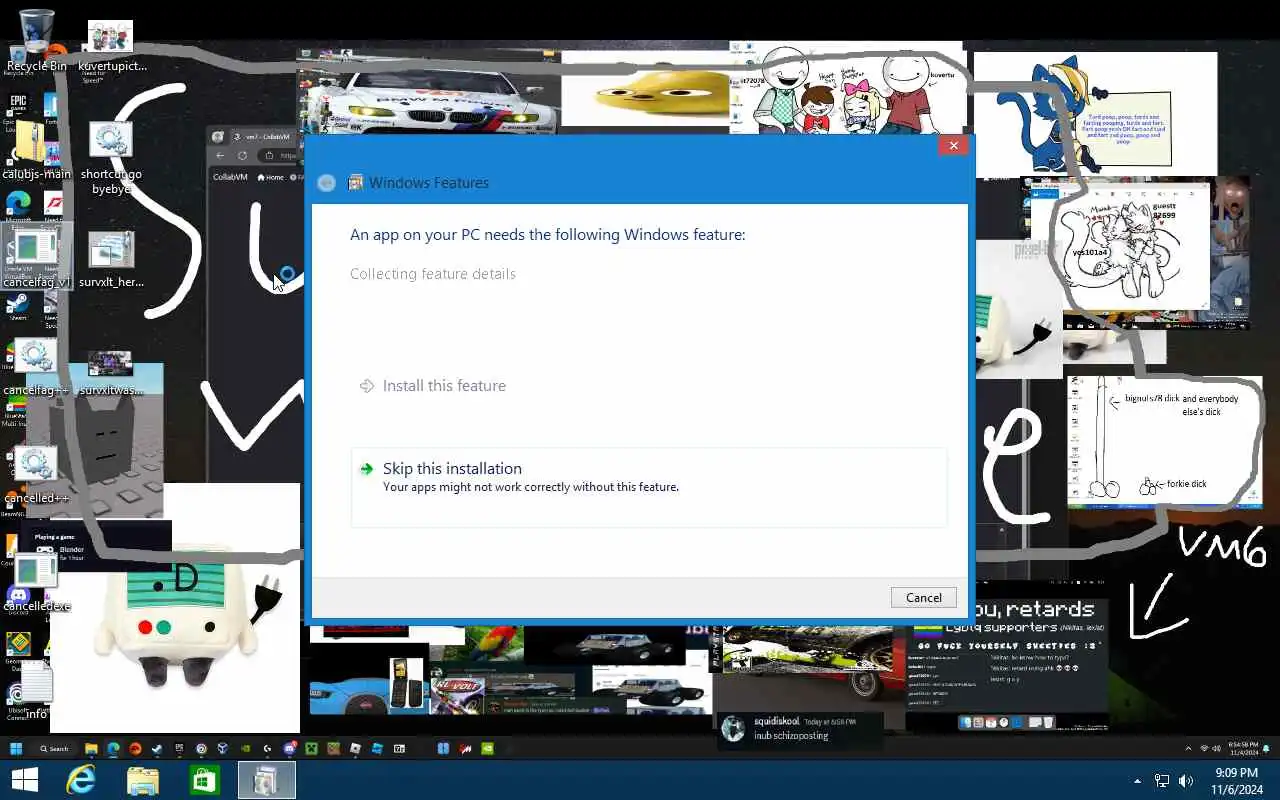This screenshot has height=800, width=1280.
Task: Select the cancelfag_v1 desktop icon
Action: (36, 257)
